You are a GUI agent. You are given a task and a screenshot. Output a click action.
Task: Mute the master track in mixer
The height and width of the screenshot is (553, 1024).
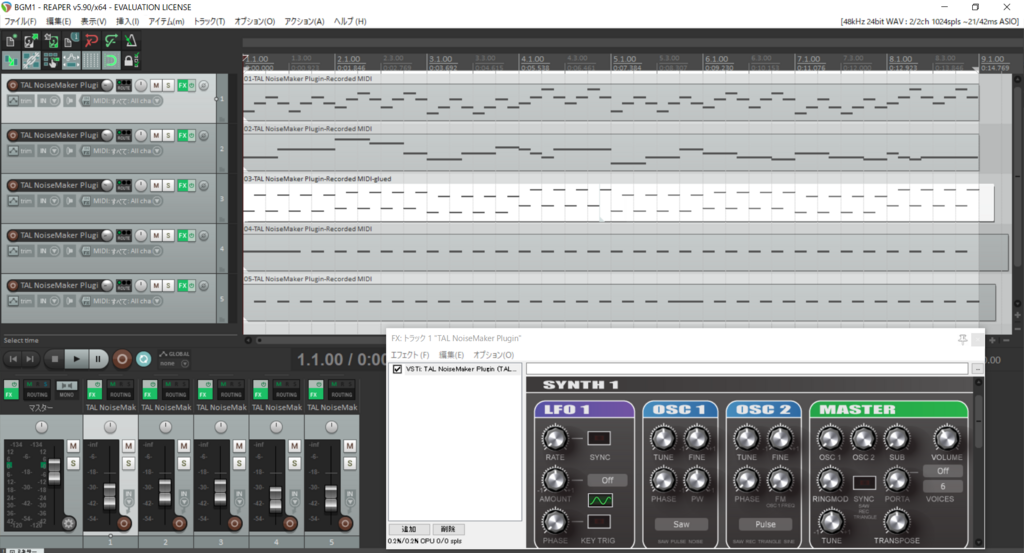tap(73, 446)
